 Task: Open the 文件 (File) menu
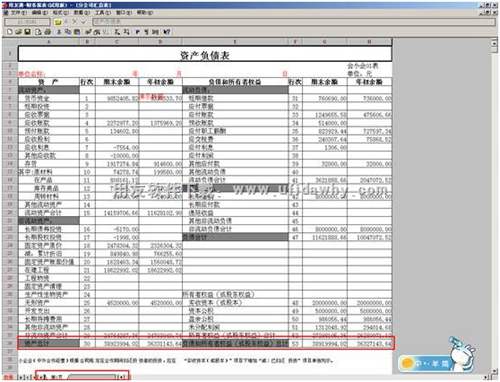19,13
